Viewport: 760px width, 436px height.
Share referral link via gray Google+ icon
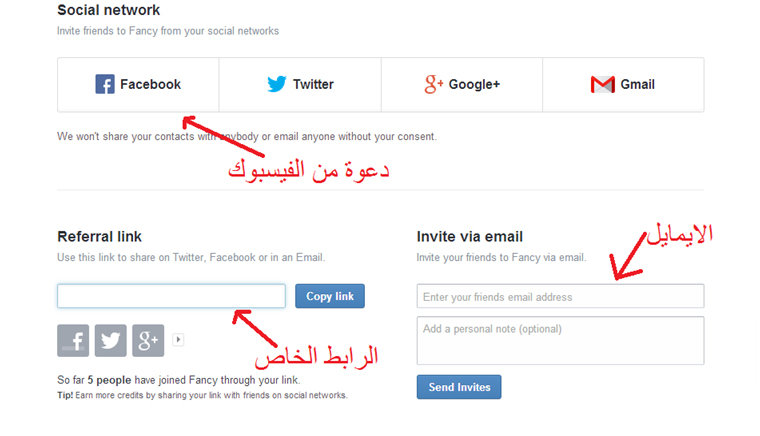[147, 340]
